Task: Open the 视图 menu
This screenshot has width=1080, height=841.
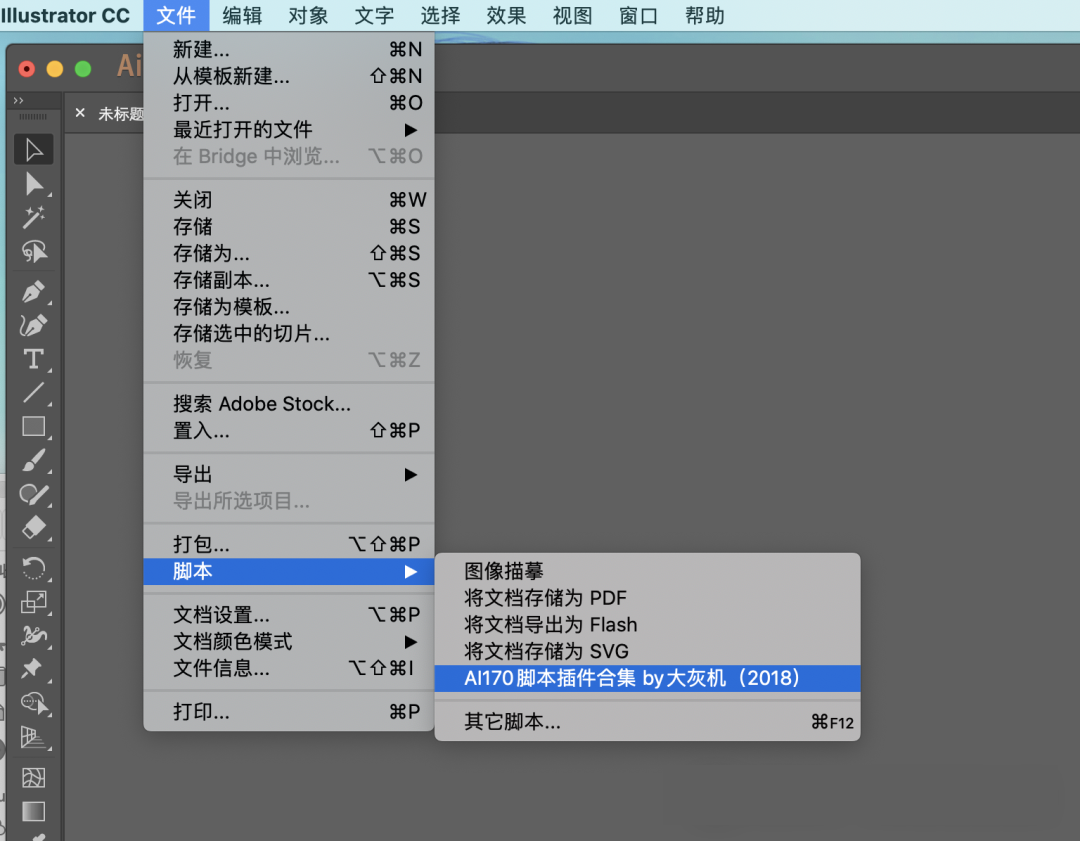Action: tap(572, 15)
